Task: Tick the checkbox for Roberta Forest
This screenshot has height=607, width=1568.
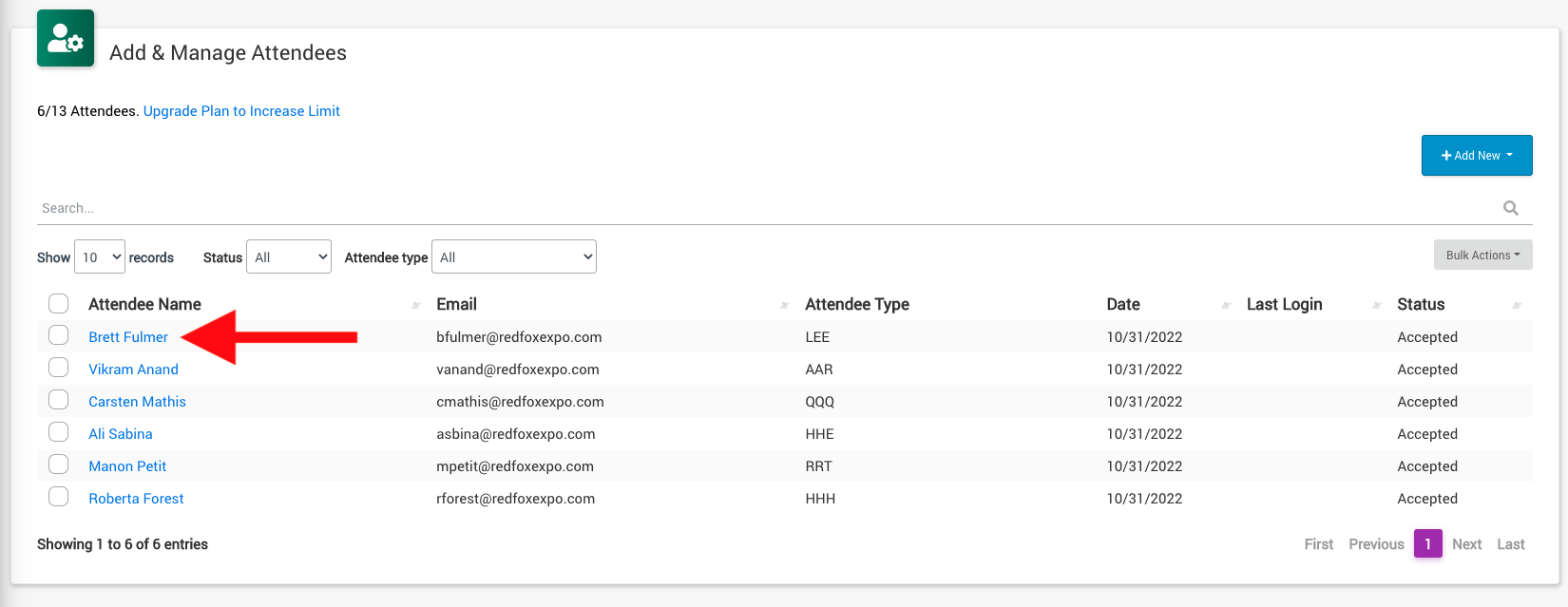Action: point(59,497)
